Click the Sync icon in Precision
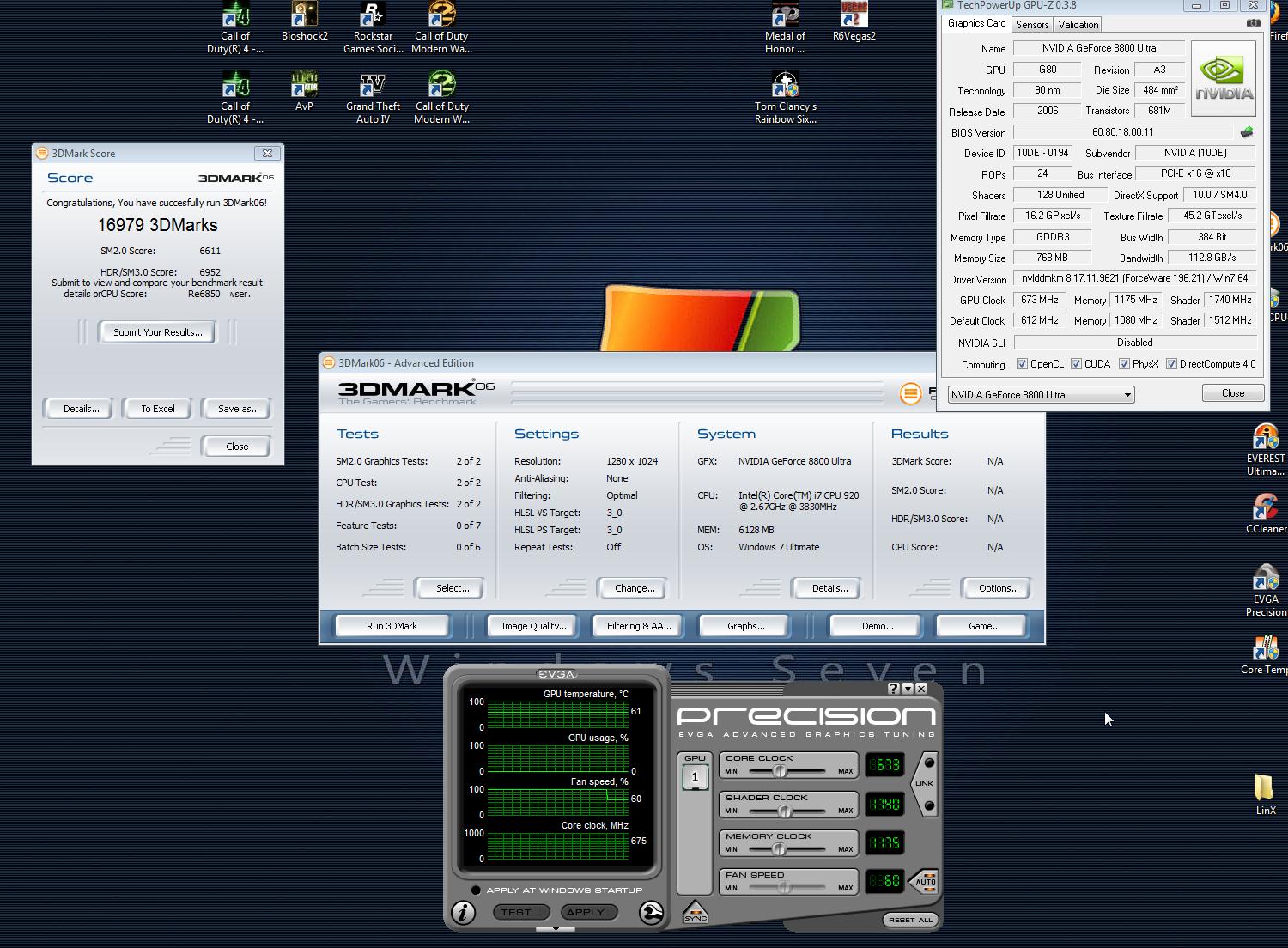The height and width of the screenshot is (948, 1288). [x=695, y=913]
